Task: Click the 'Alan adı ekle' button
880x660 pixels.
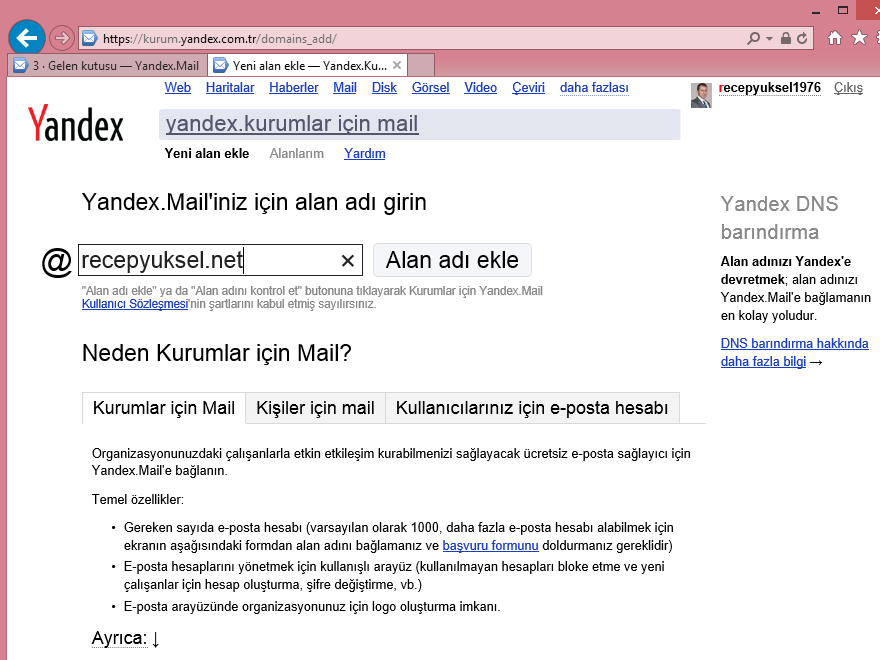Action: pyautogui.click(x=452, y=260)
